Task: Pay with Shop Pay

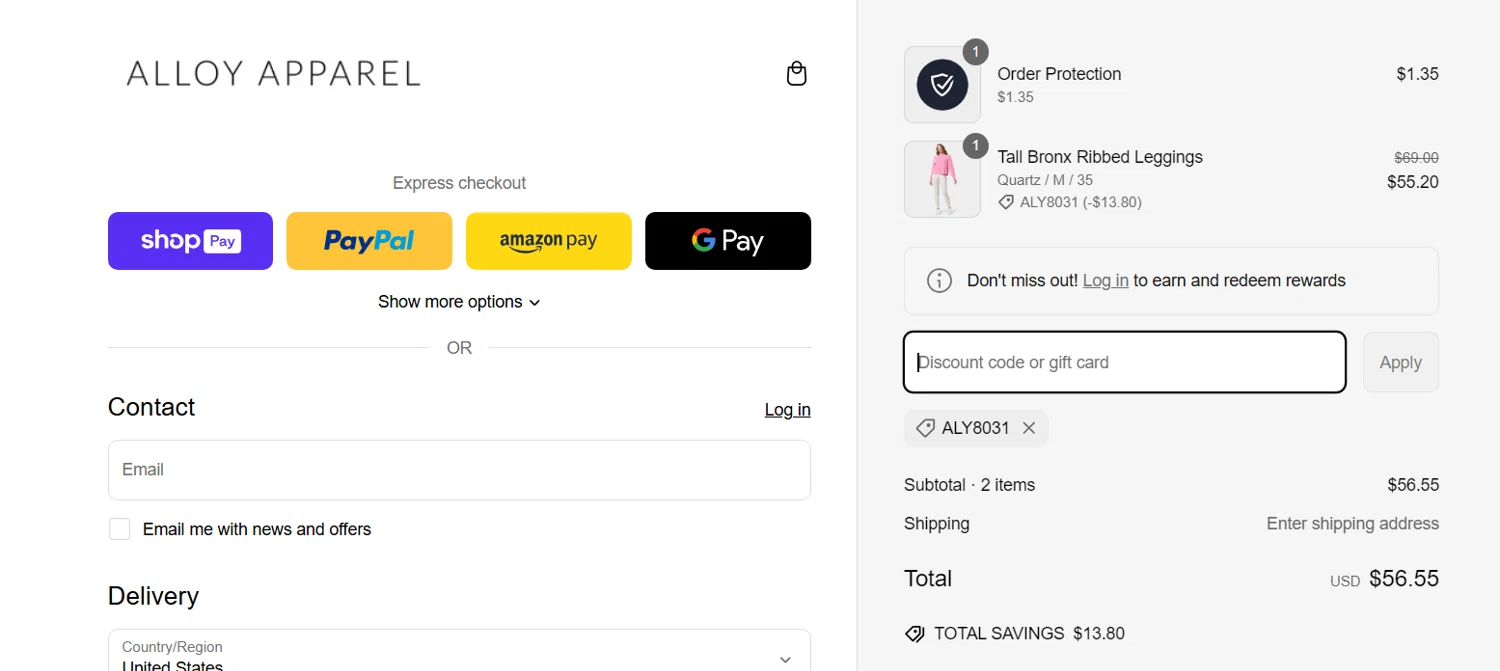Action: tap(190, 241)
